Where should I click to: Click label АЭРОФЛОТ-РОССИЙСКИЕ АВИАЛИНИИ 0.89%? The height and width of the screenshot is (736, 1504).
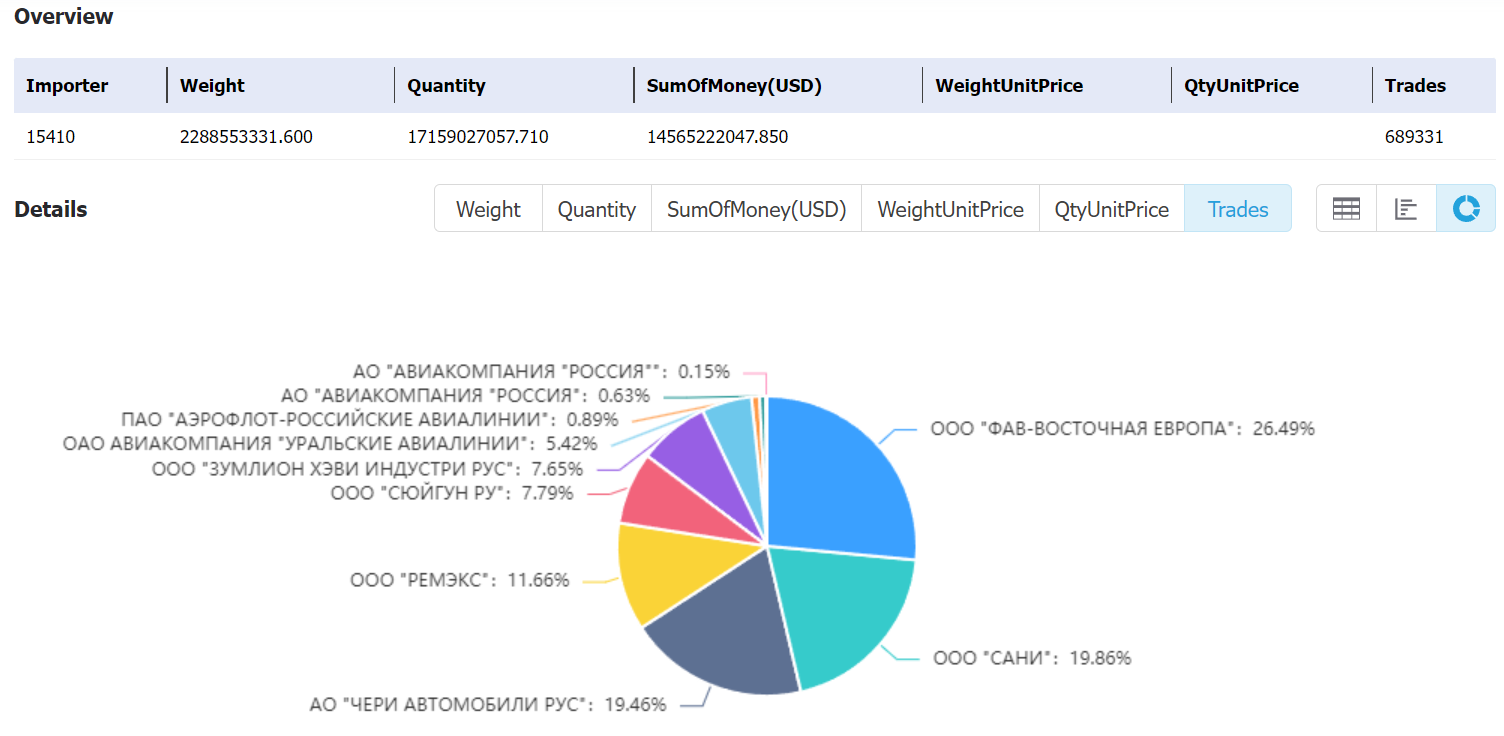pos(369,419)
